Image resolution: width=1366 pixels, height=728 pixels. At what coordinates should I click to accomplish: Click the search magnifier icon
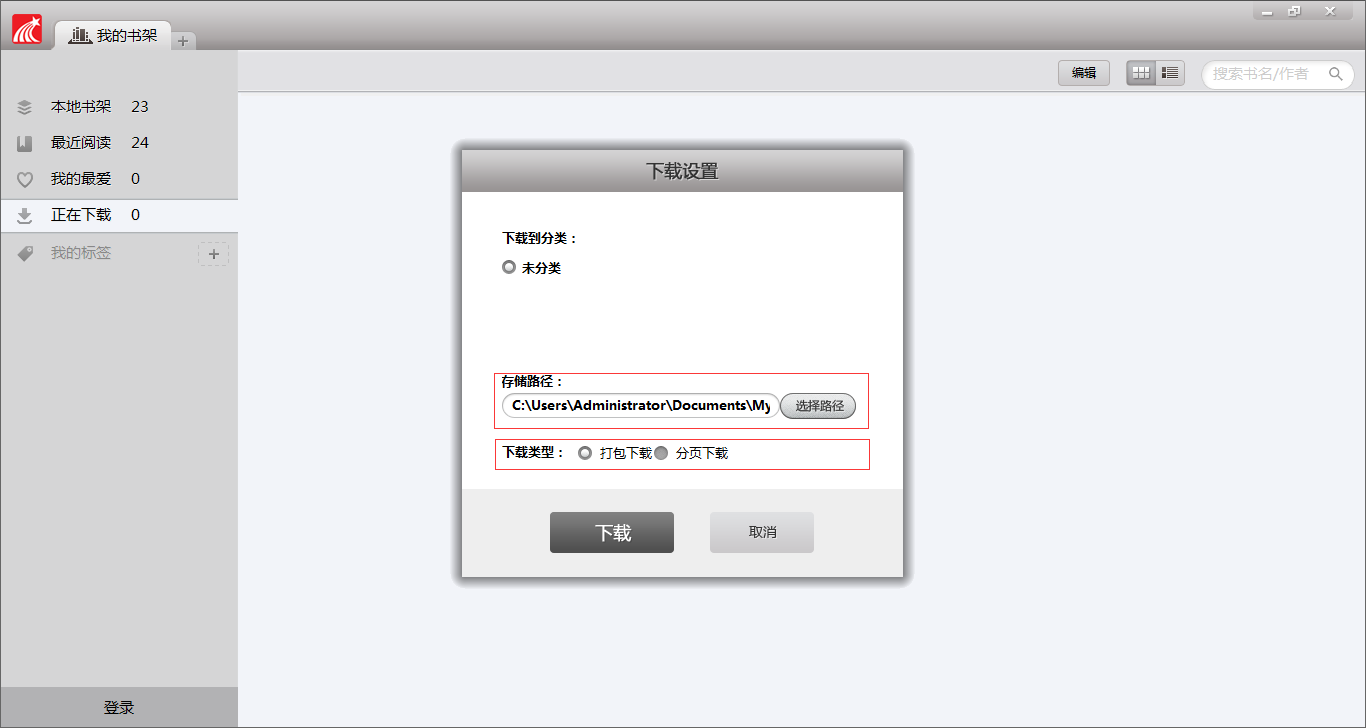click(1335, 74)
